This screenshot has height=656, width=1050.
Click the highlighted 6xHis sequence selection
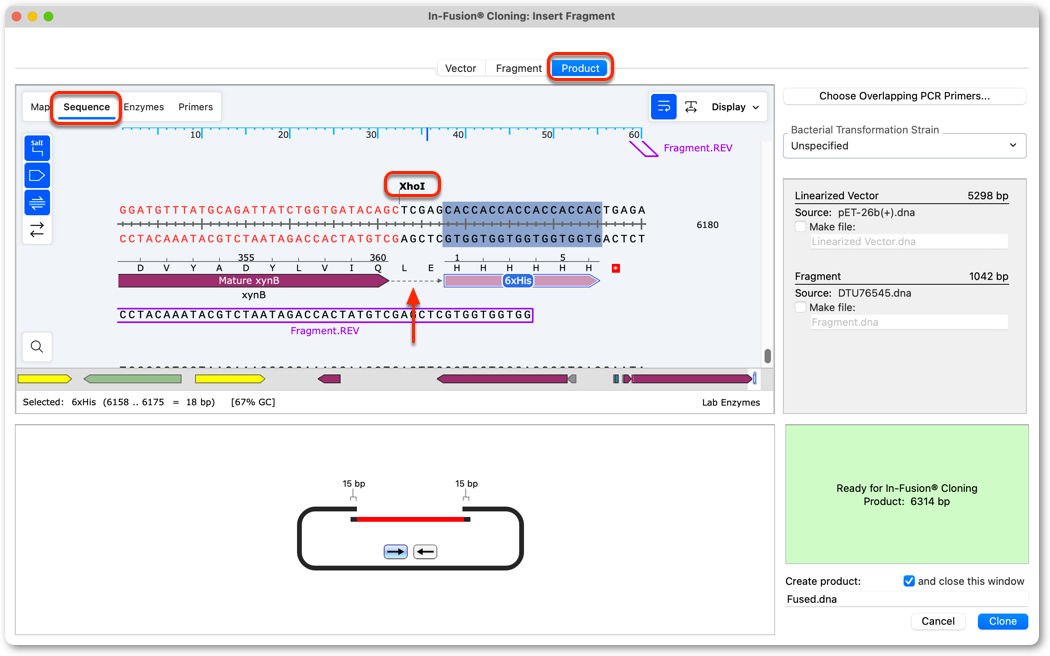522,224
